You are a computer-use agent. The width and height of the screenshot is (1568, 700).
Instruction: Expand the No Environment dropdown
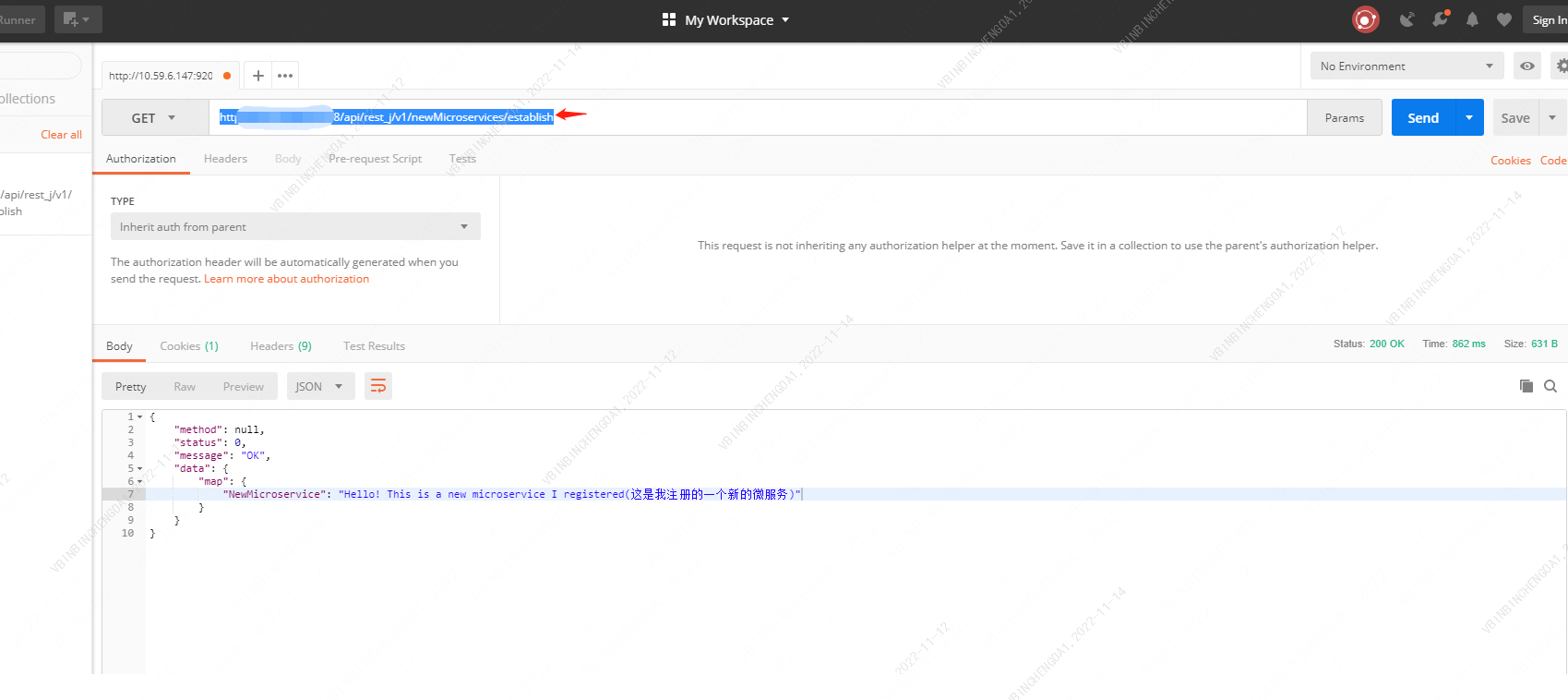tap(1406, 66)
